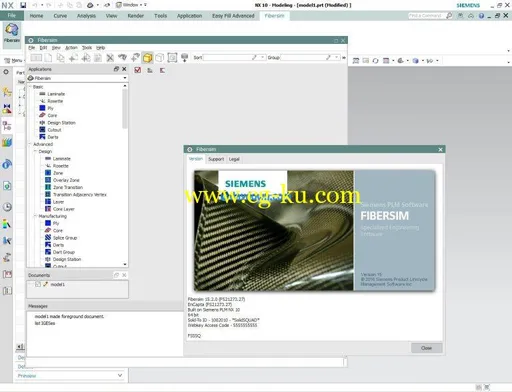Click the circular rotate icon in the view toolbar
This screenshot has height=392, width=512.
(x=376, y=61)
